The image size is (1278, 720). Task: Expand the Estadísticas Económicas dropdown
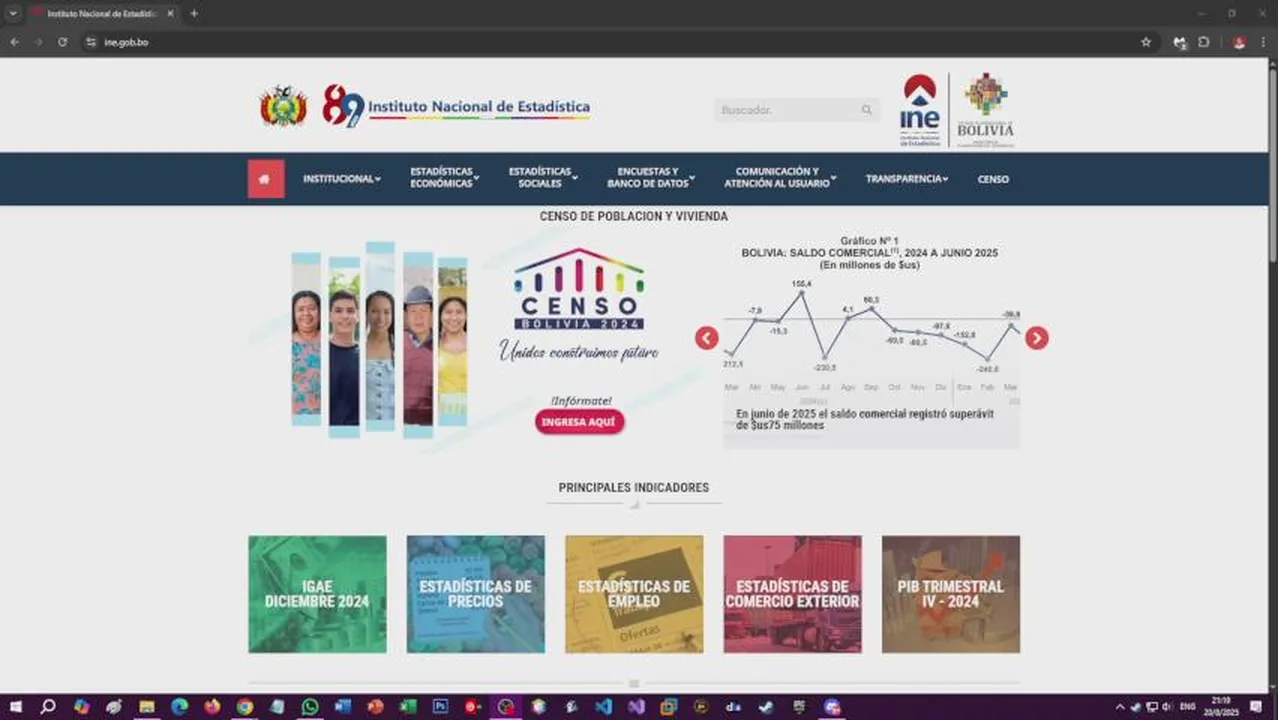444,178
